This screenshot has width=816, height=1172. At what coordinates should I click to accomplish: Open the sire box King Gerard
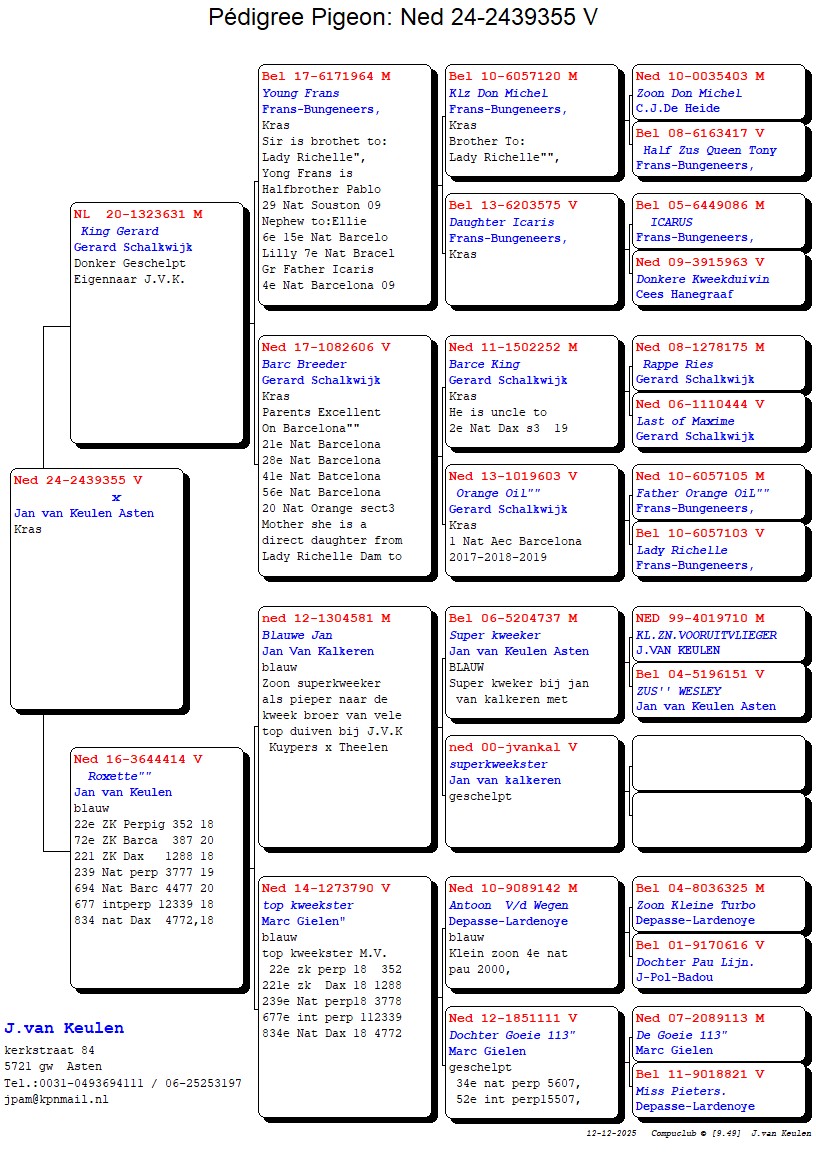(157, 321)
